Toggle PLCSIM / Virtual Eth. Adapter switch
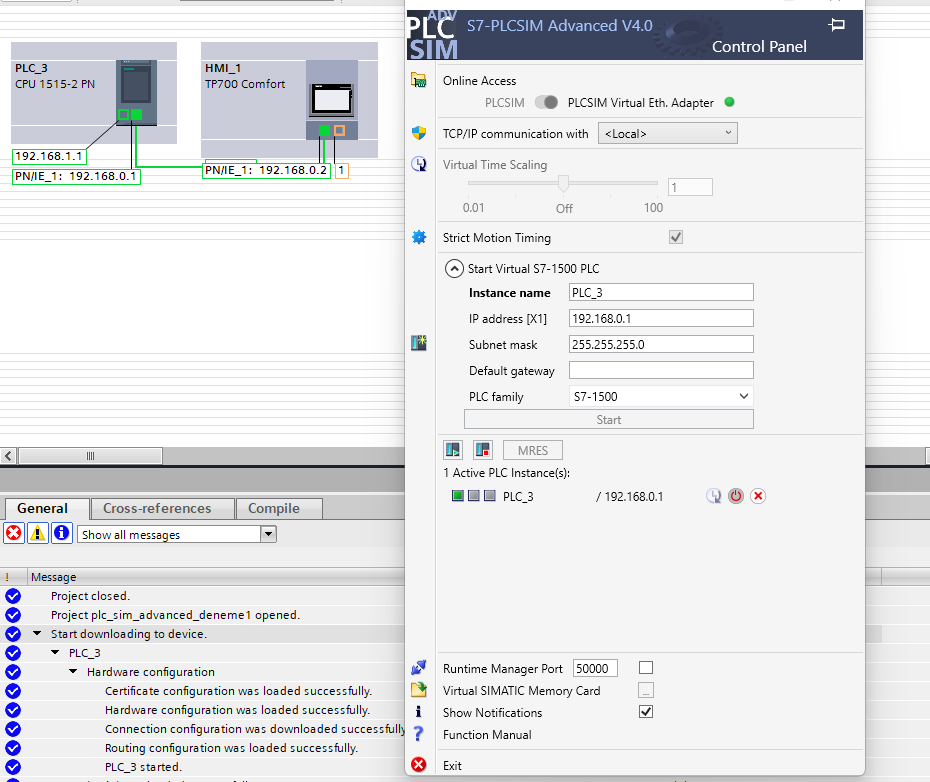930x782 pixels. coord(546,103)
